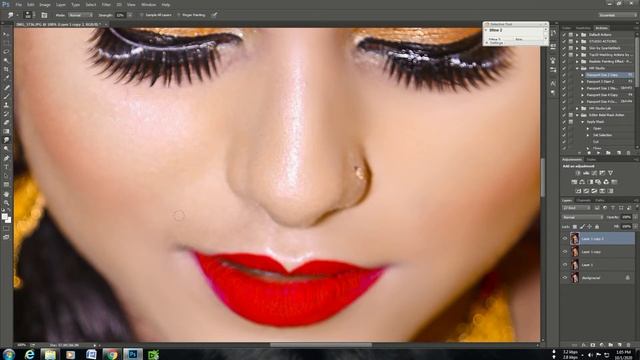The image size is (640, 360).
Task: Expand the Set Selection step
Action: point(588,135)
